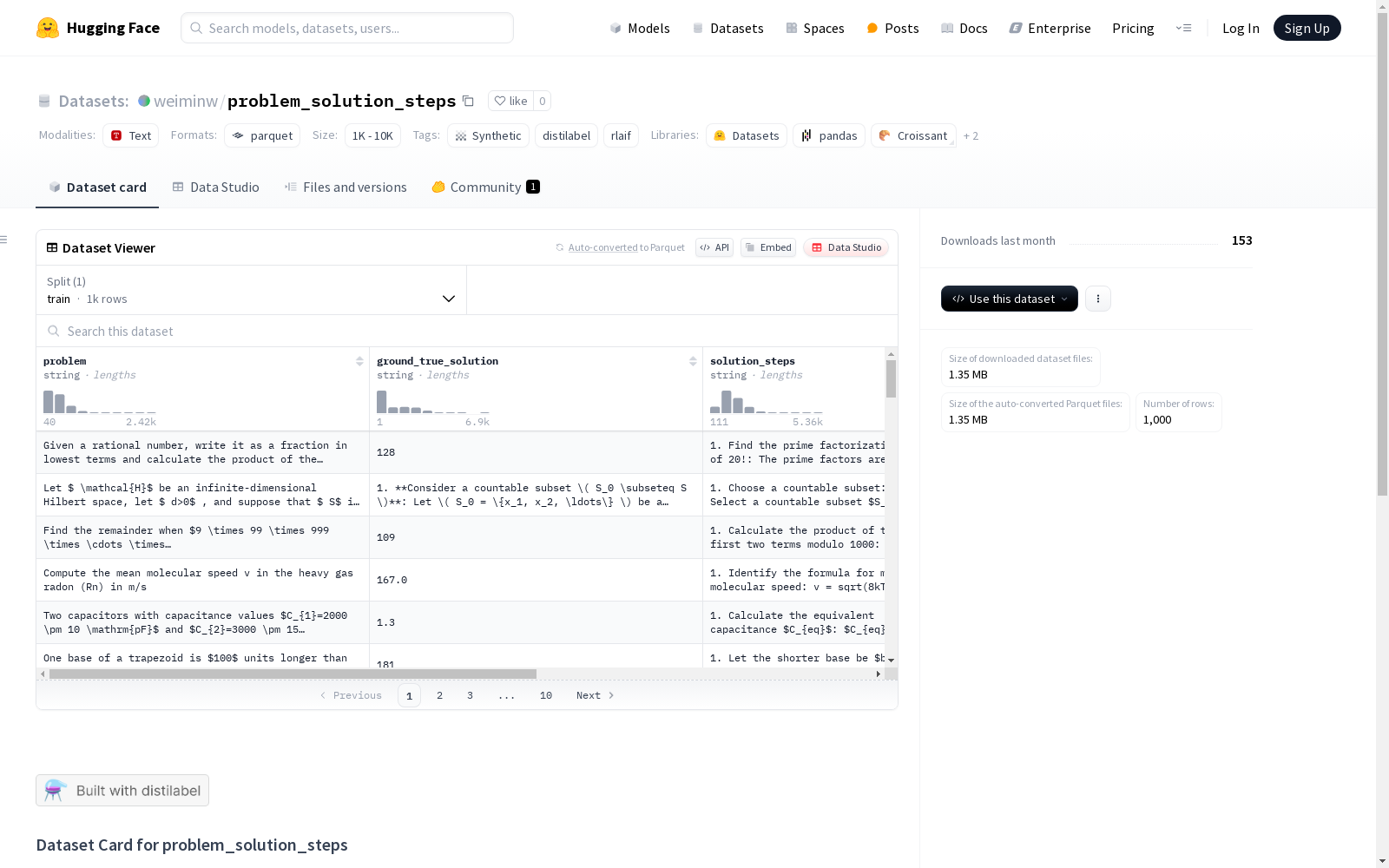This screenshot has height=868, width=1389.
Task: Click the table's vertical scrollbar thumb
Action: coord(891,378)
